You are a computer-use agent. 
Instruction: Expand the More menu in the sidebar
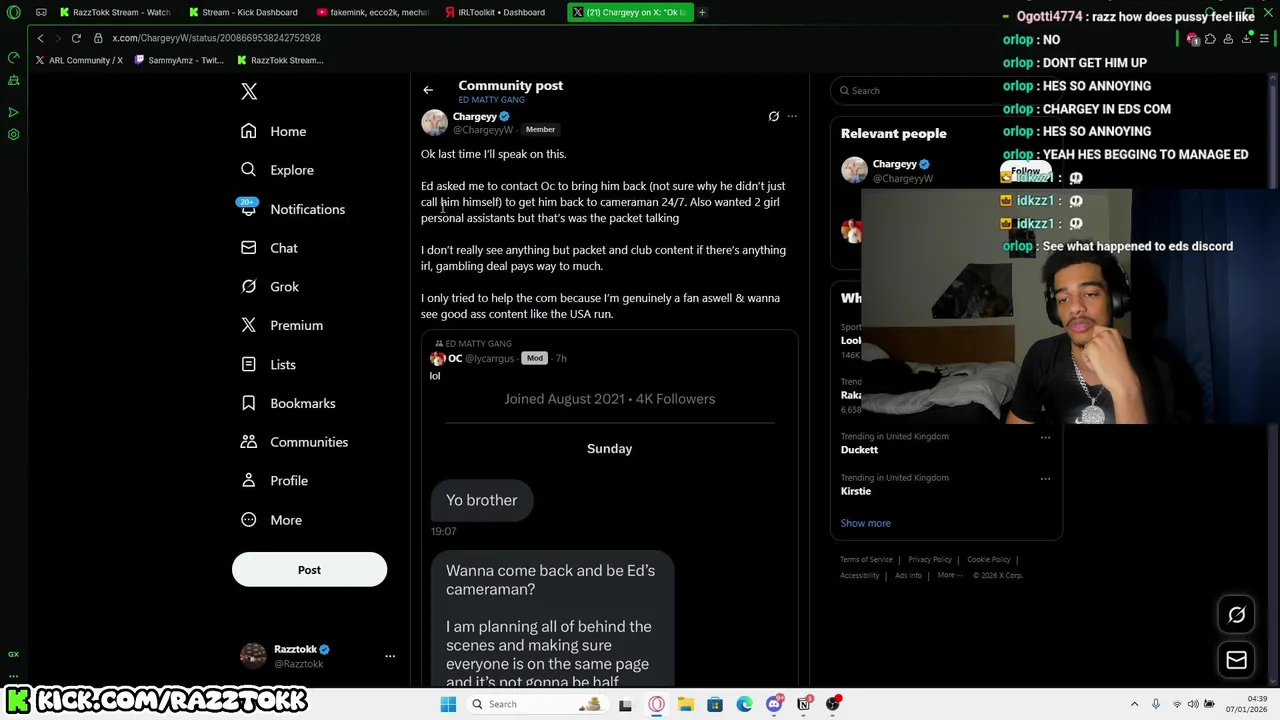point(271,520)
